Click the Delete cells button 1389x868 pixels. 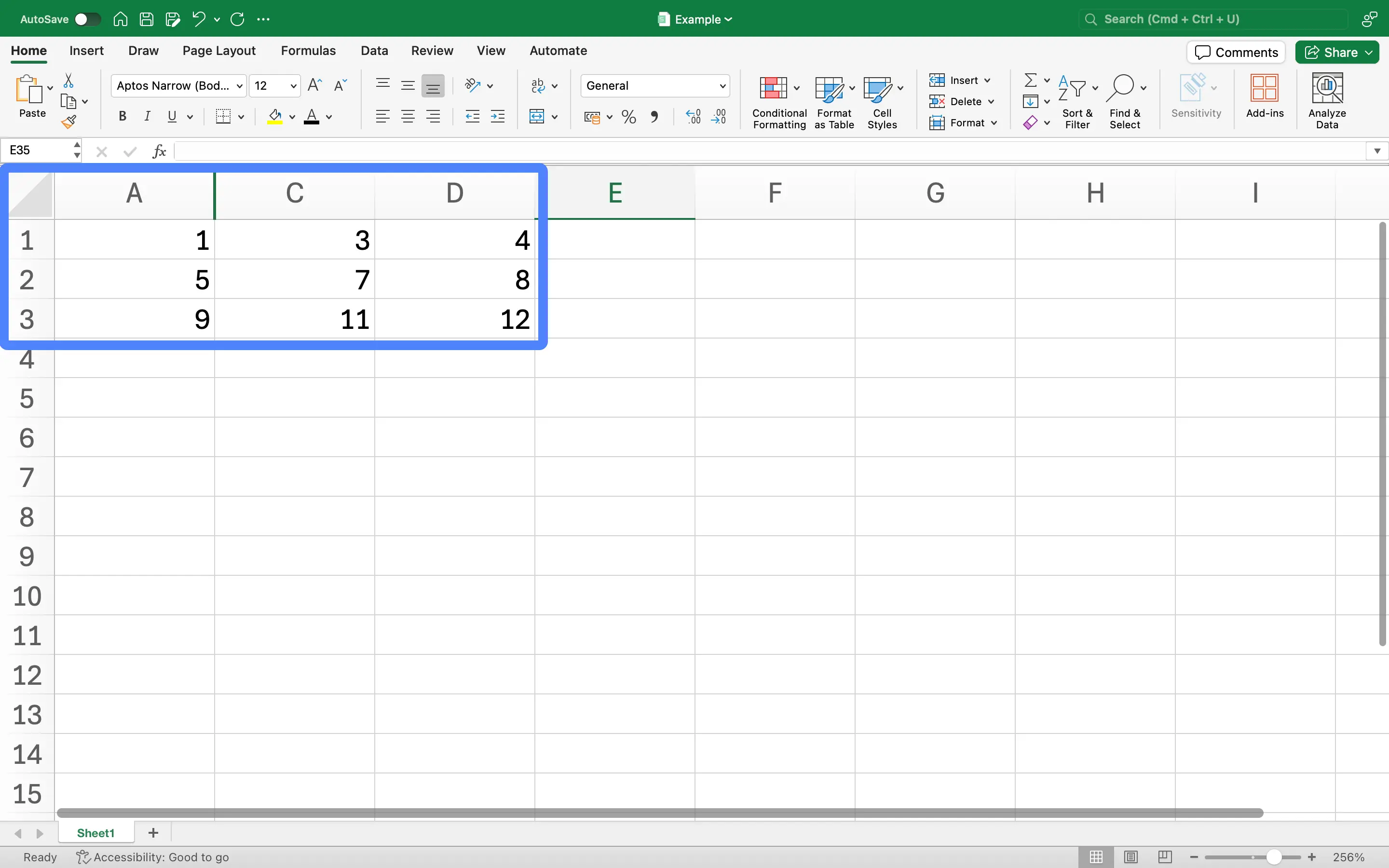[962, 102]
